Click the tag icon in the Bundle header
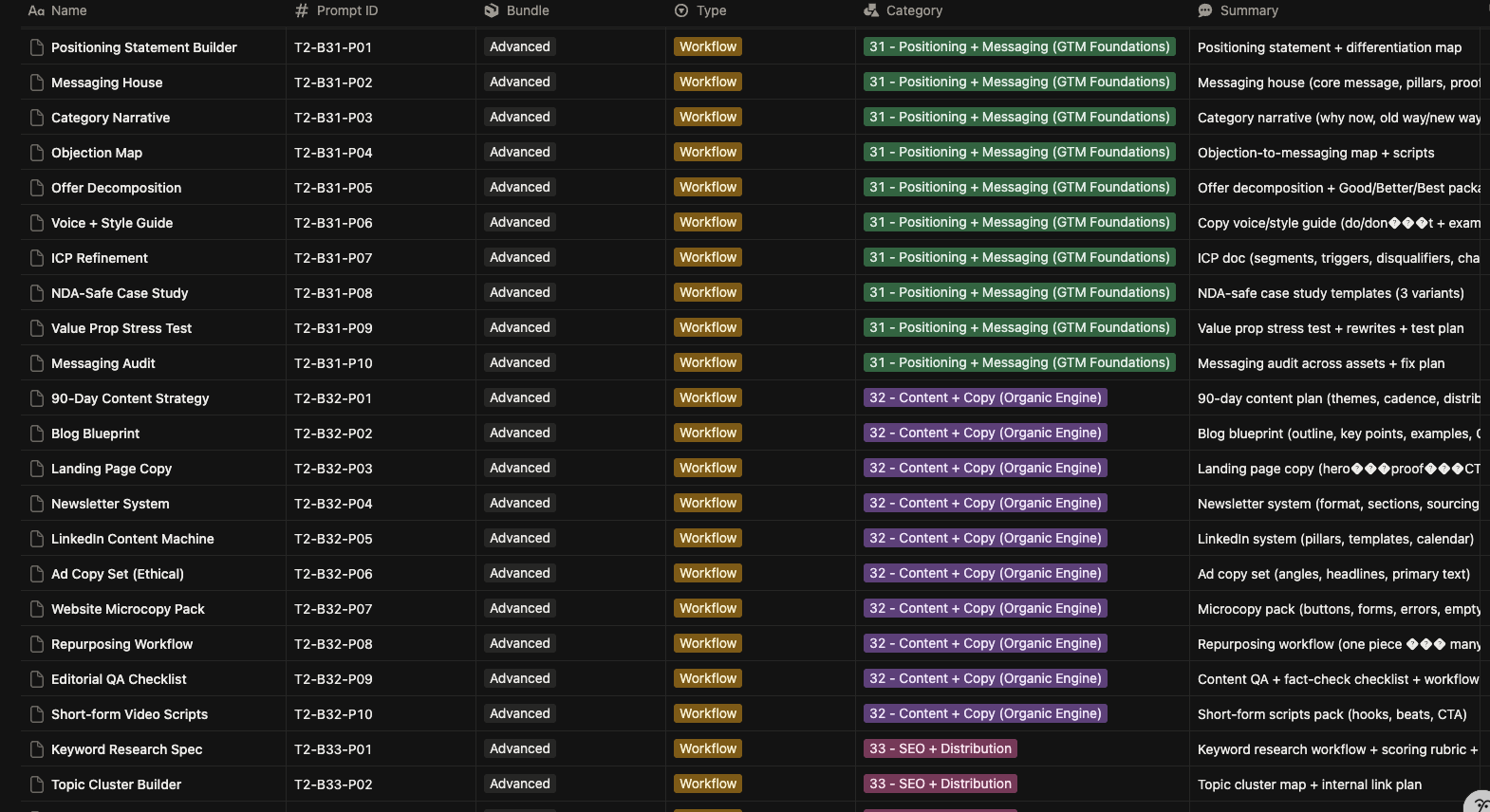1490x812 pixels. coord(492,10)
